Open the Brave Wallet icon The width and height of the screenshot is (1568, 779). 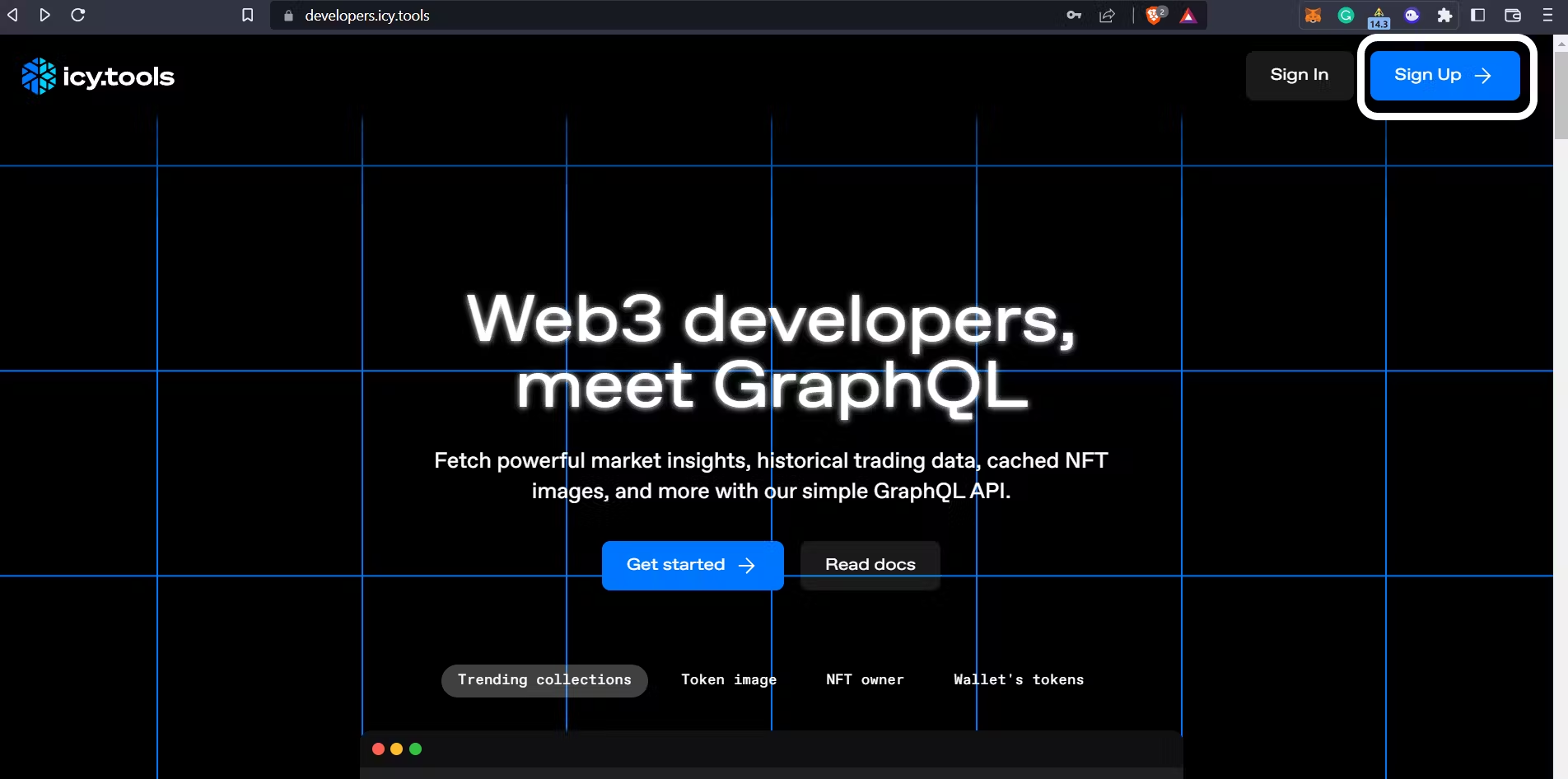click(x=1513, y=15)
